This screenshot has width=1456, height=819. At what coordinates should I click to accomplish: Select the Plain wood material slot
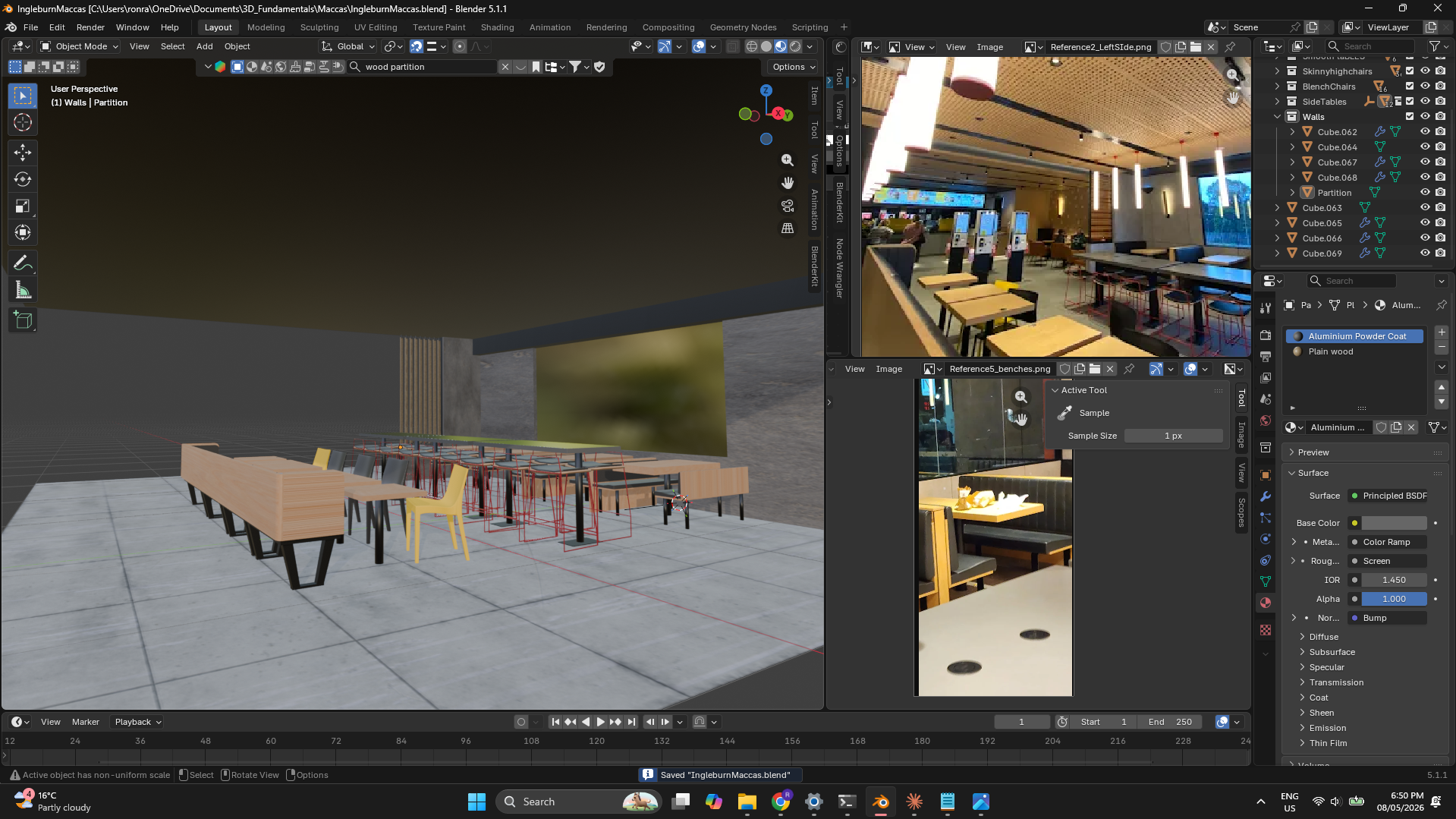point(1355,351)
